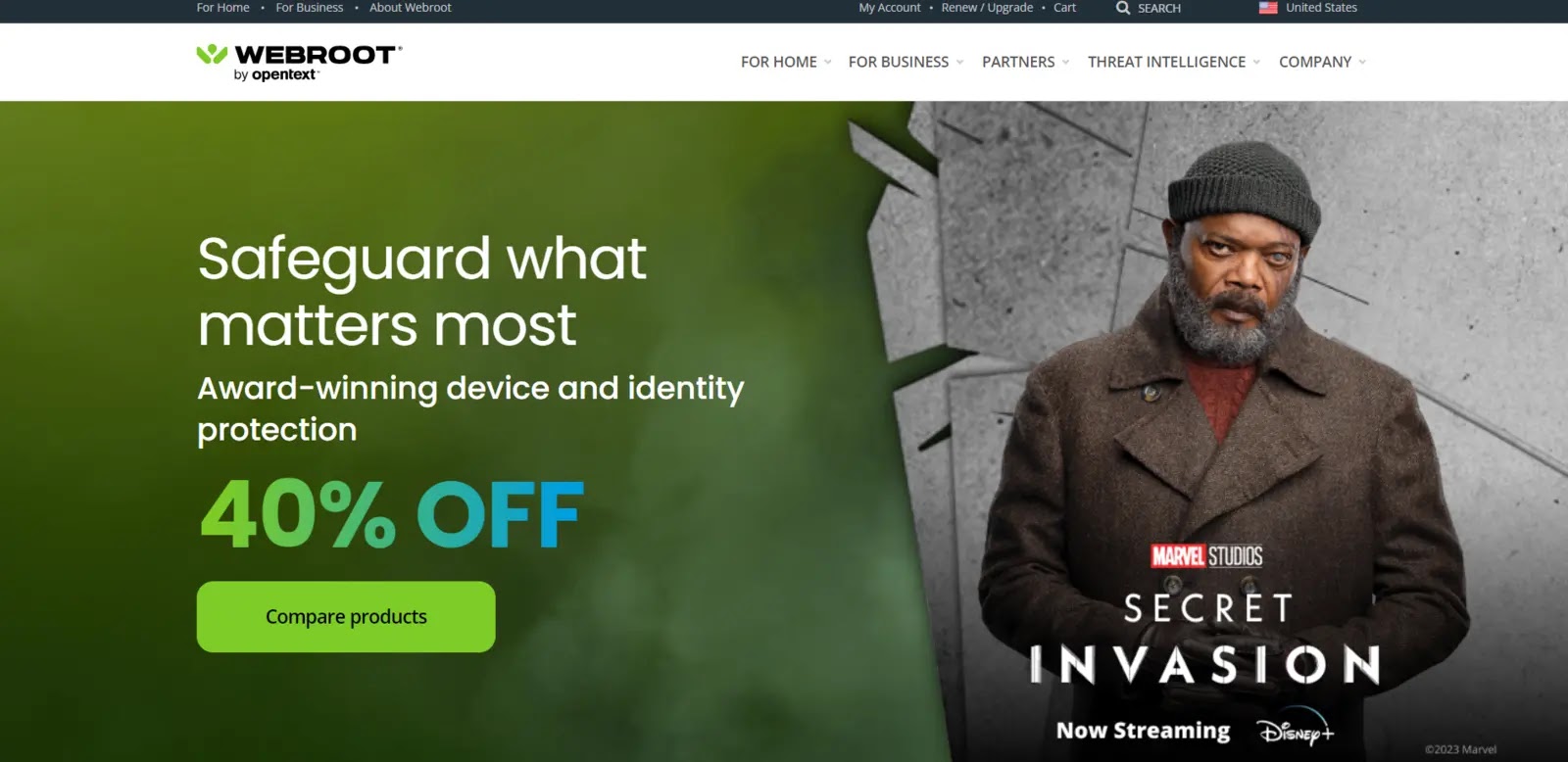Open the Company menu item
Viewport: 1568px width, 762px height.
pyautogui.click(x=1314, y=62)
